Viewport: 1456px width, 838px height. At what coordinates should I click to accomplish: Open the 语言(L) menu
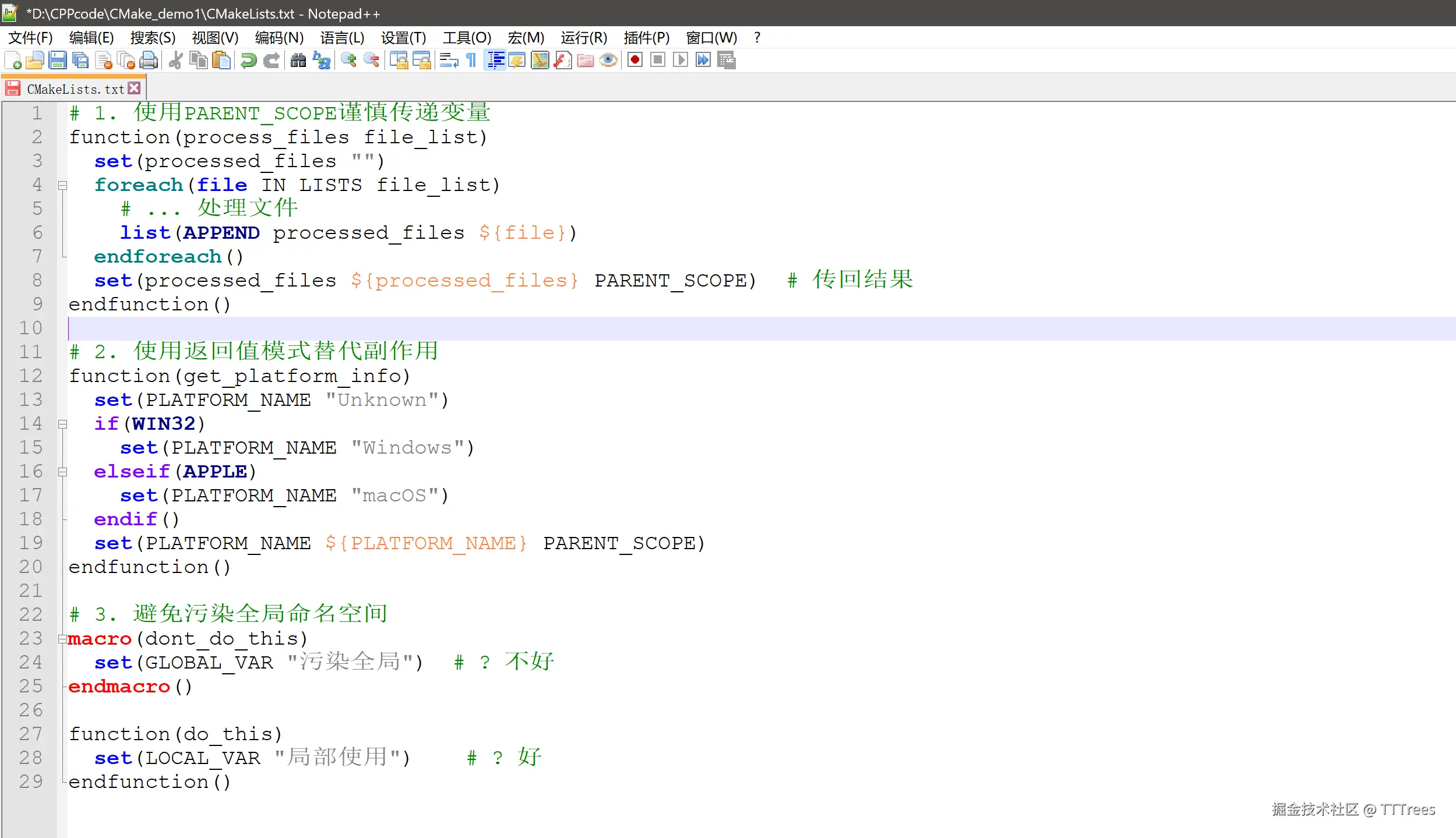[342, 38]
